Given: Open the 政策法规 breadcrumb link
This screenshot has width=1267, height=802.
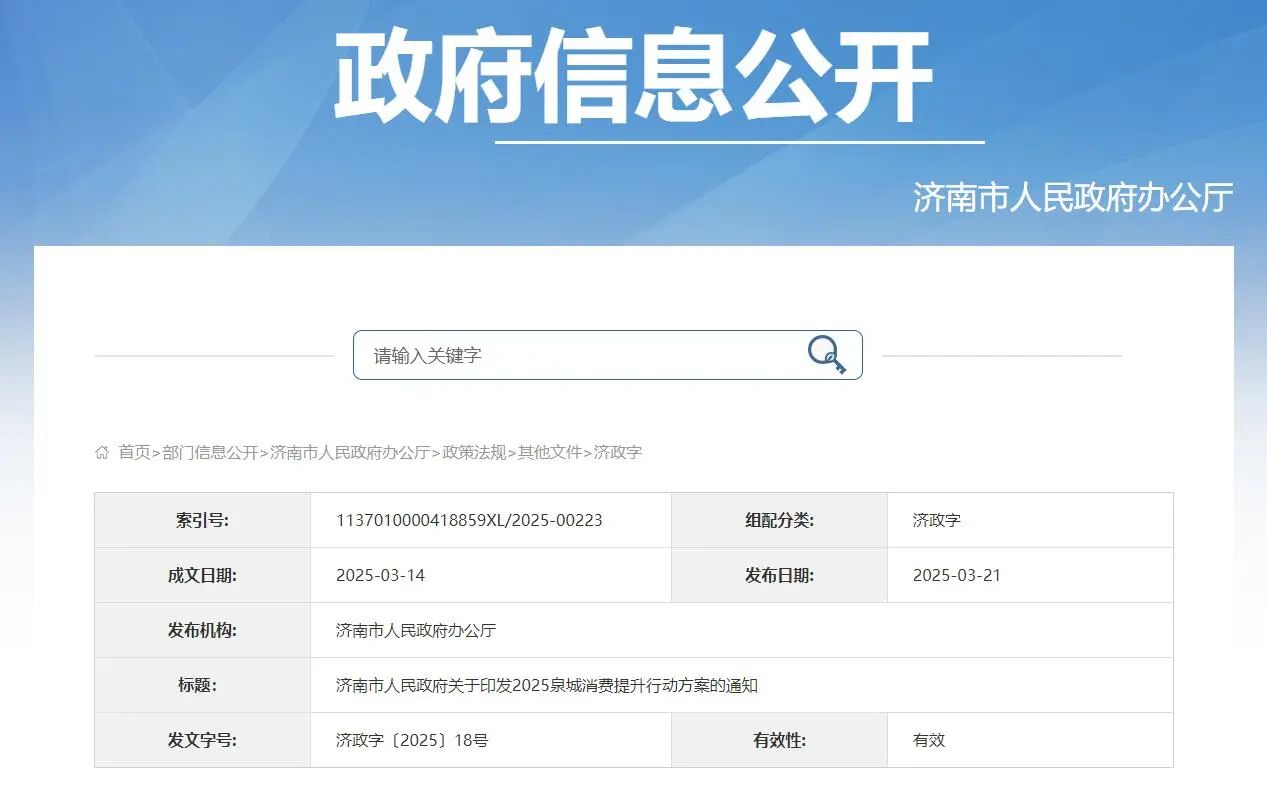Looking at the screenshot, I should 474,452.
